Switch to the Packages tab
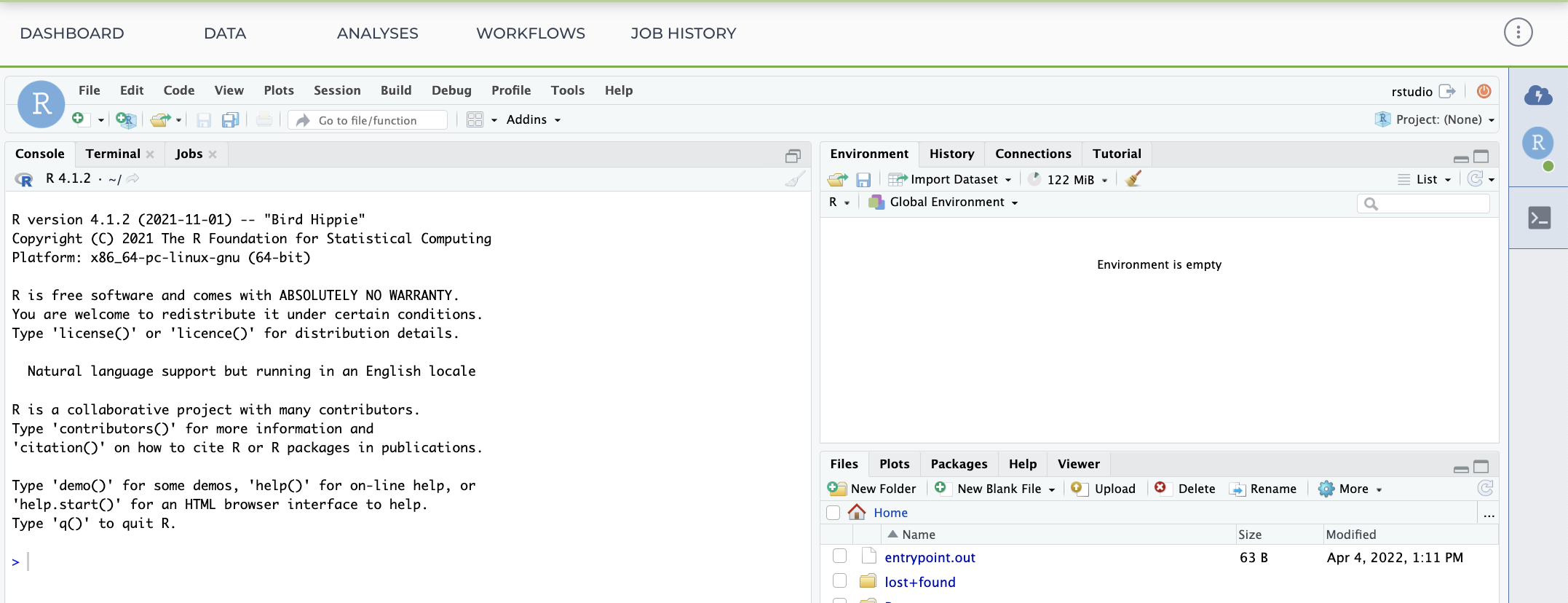 tap(959, 464)
